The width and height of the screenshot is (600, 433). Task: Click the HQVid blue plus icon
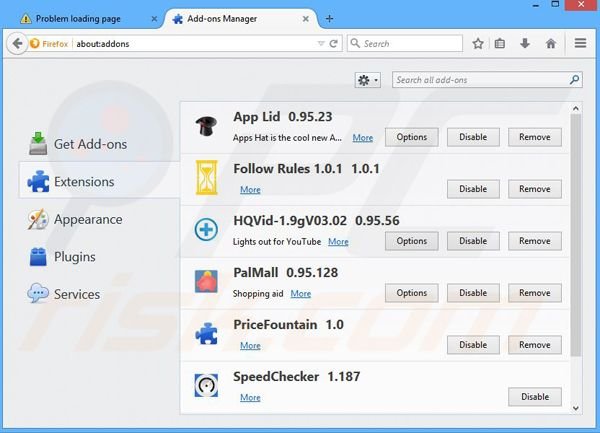(x=207, y=229)
